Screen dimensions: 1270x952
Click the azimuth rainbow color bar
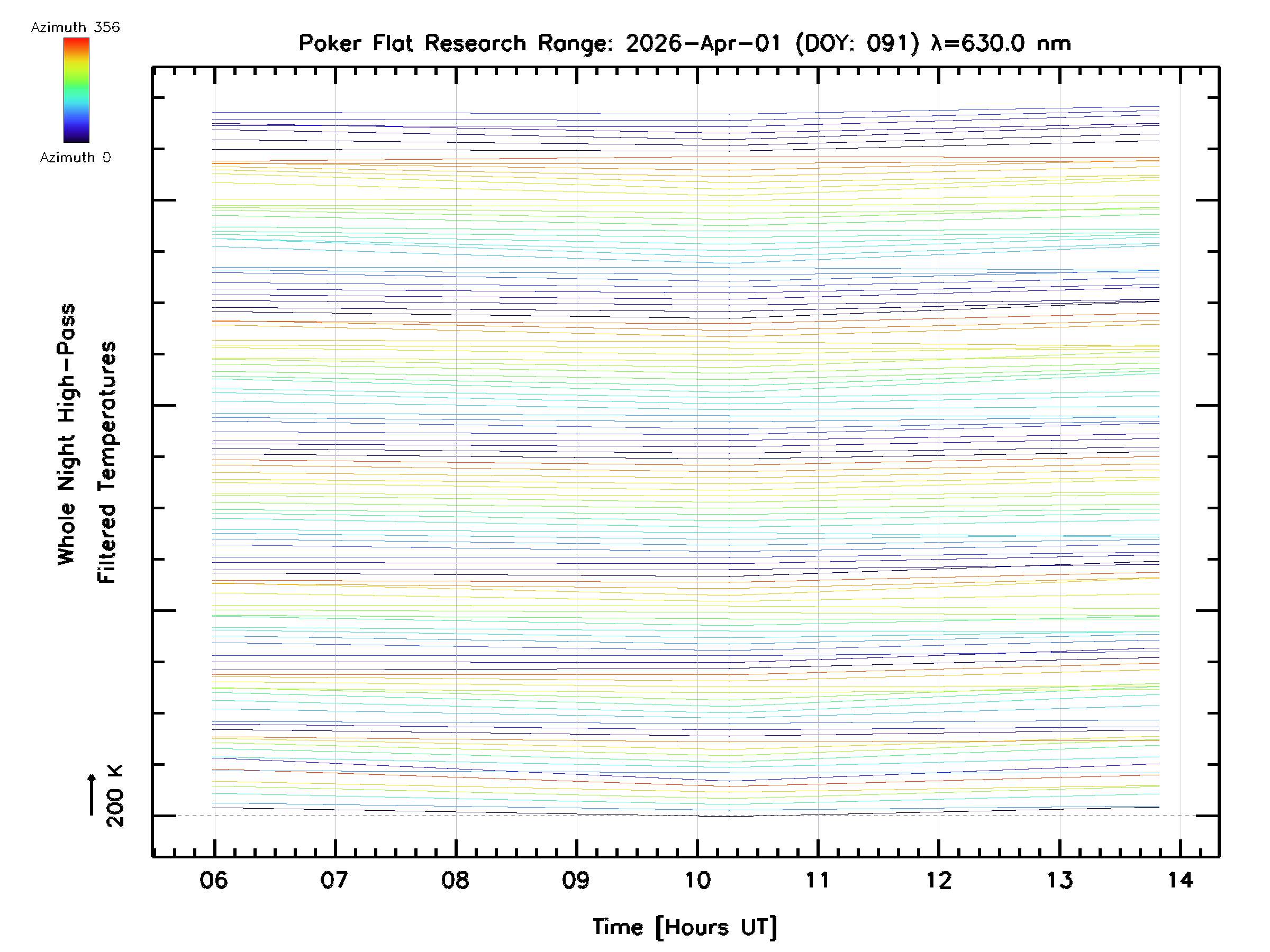(x=76, y=90)
